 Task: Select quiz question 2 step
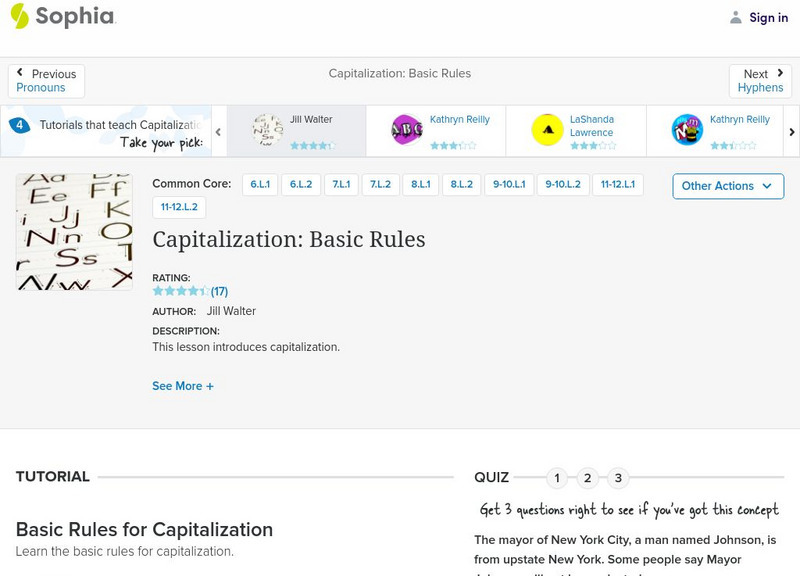[588, 478]
